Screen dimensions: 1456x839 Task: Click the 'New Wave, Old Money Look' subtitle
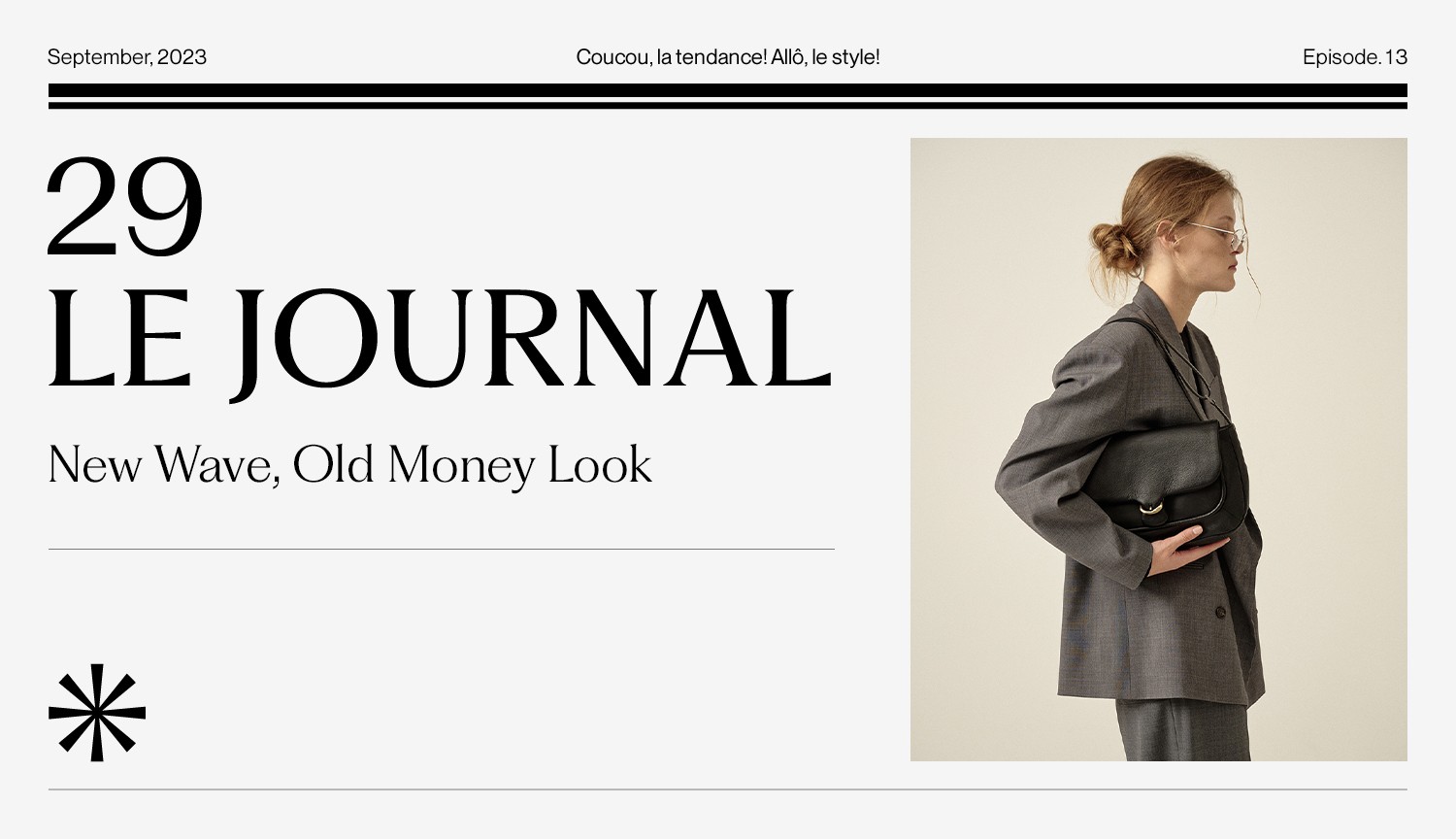(350, 464)
